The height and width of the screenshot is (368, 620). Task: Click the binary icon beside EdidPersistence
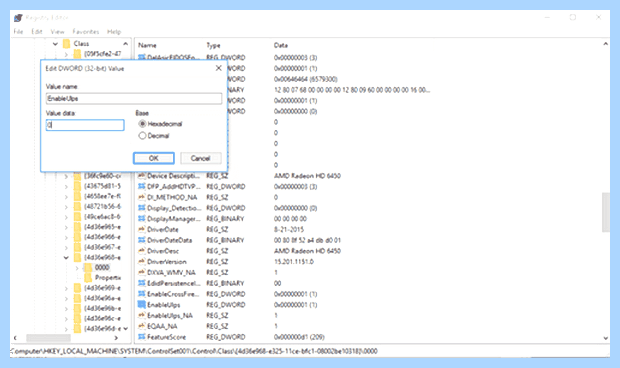142,283
